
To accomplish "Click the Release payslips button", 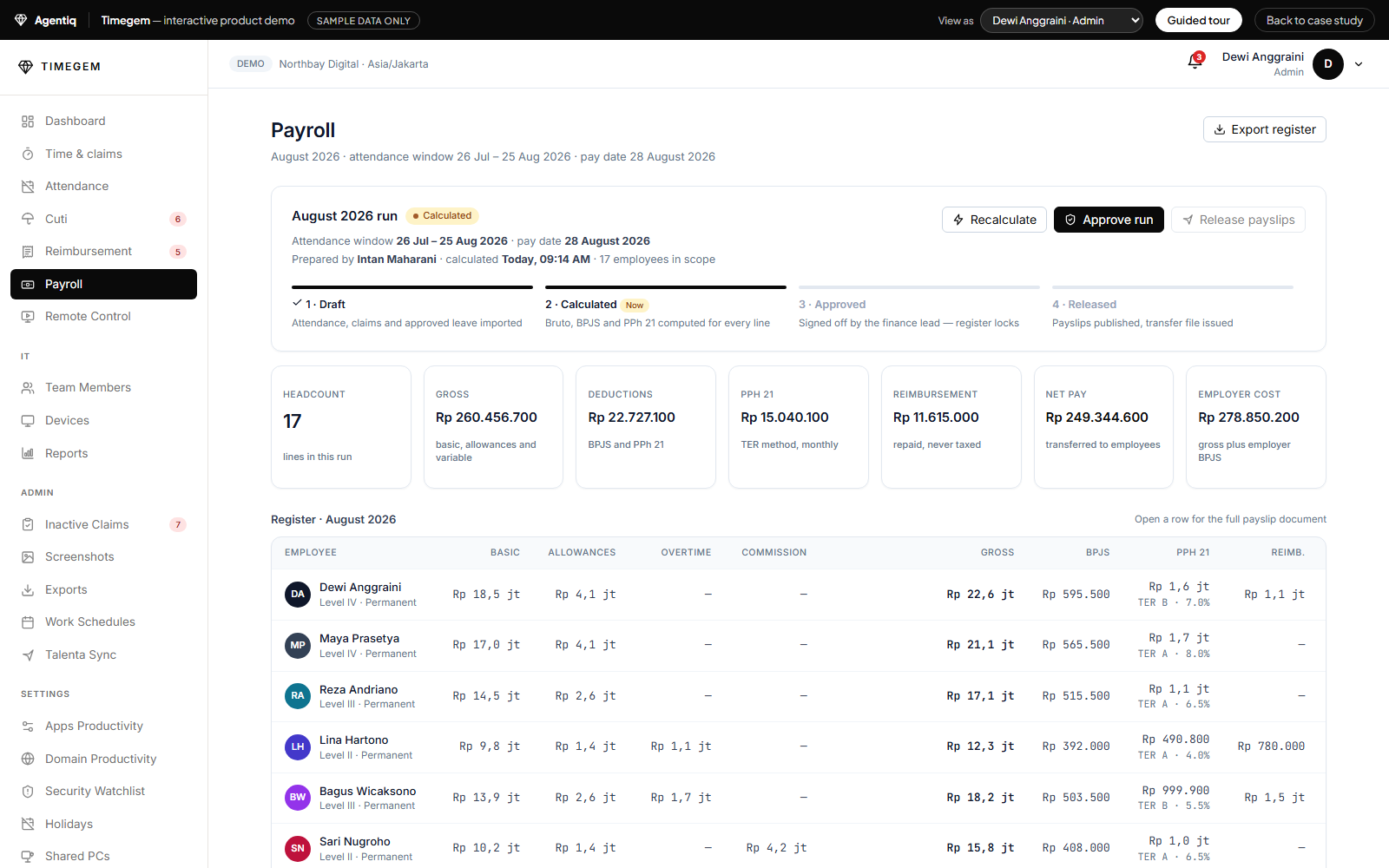I will pos(1238,220).
